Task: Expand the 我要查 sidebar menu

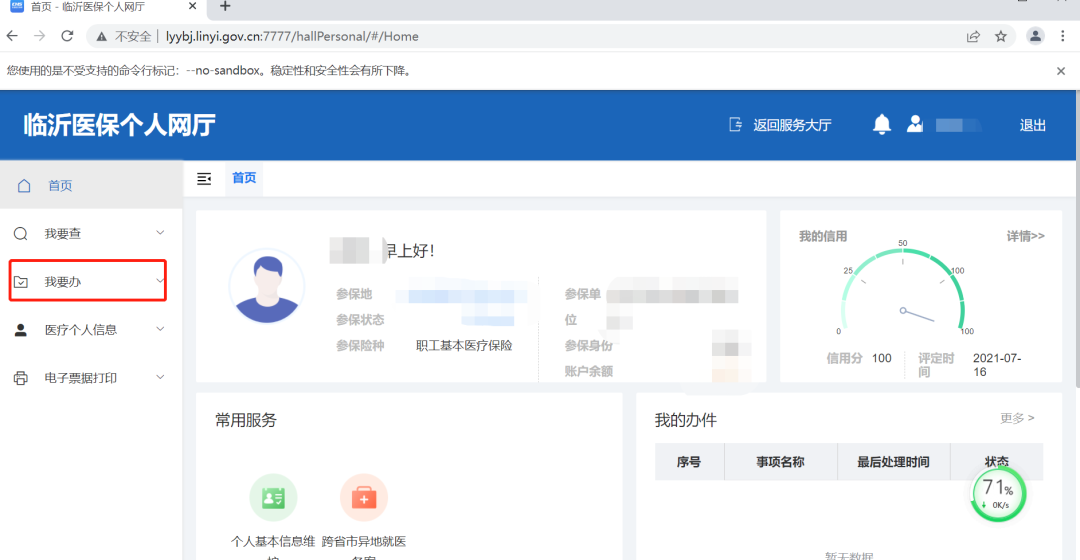Action: click(88, 233)
